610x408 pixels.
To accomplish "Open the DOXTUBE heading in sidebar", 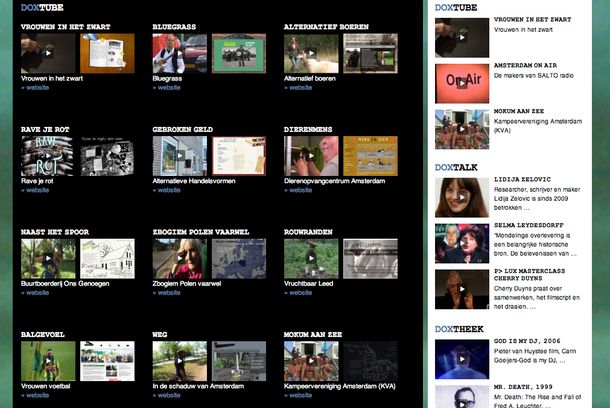I will pyautogui.click(x=456, y=7).
